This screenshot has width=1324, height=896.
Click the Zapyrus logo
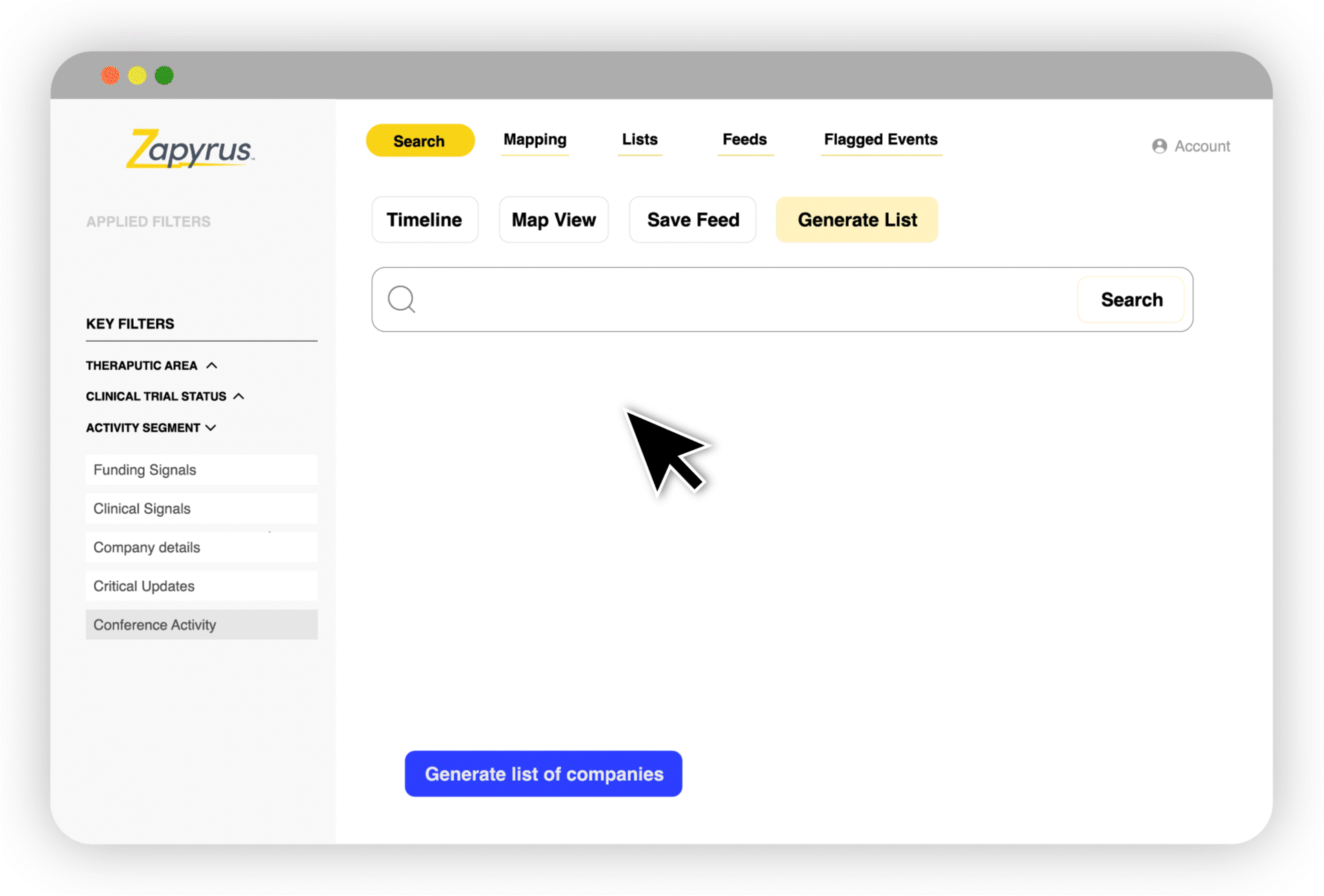[x=190, y=149]
